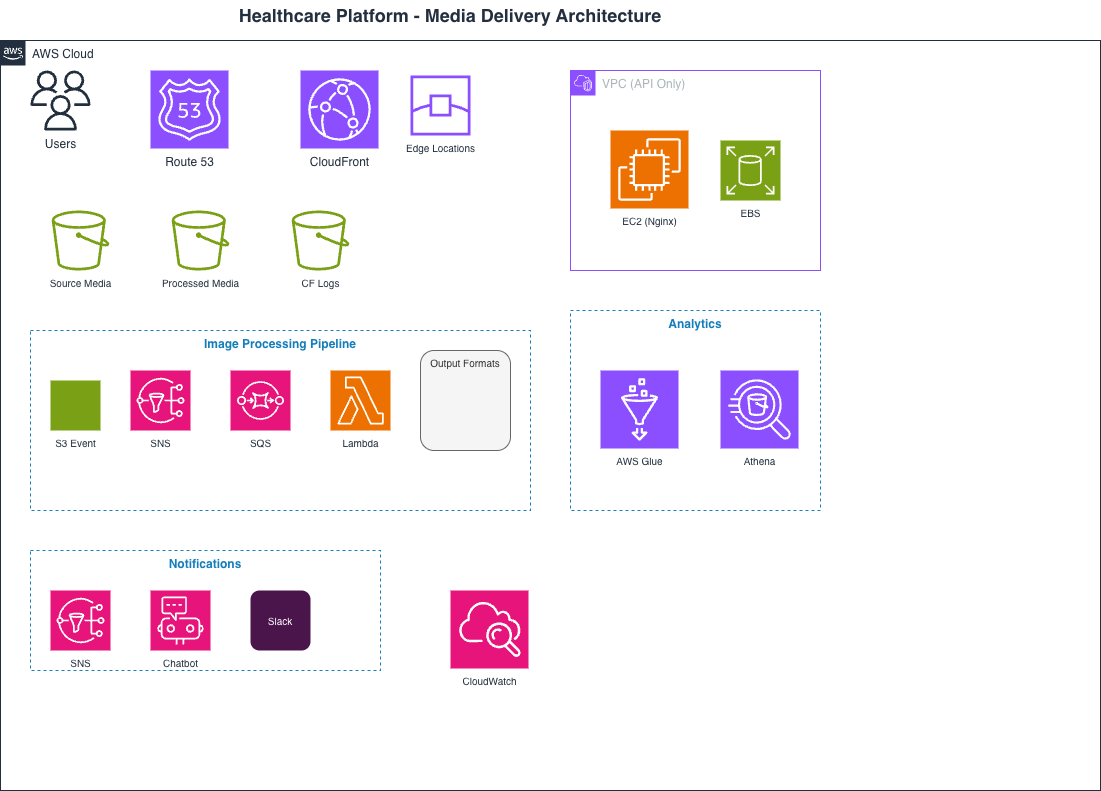Click the dark purple Slack box
This screenshot has height=791, width=1101.
click(280, 620)
